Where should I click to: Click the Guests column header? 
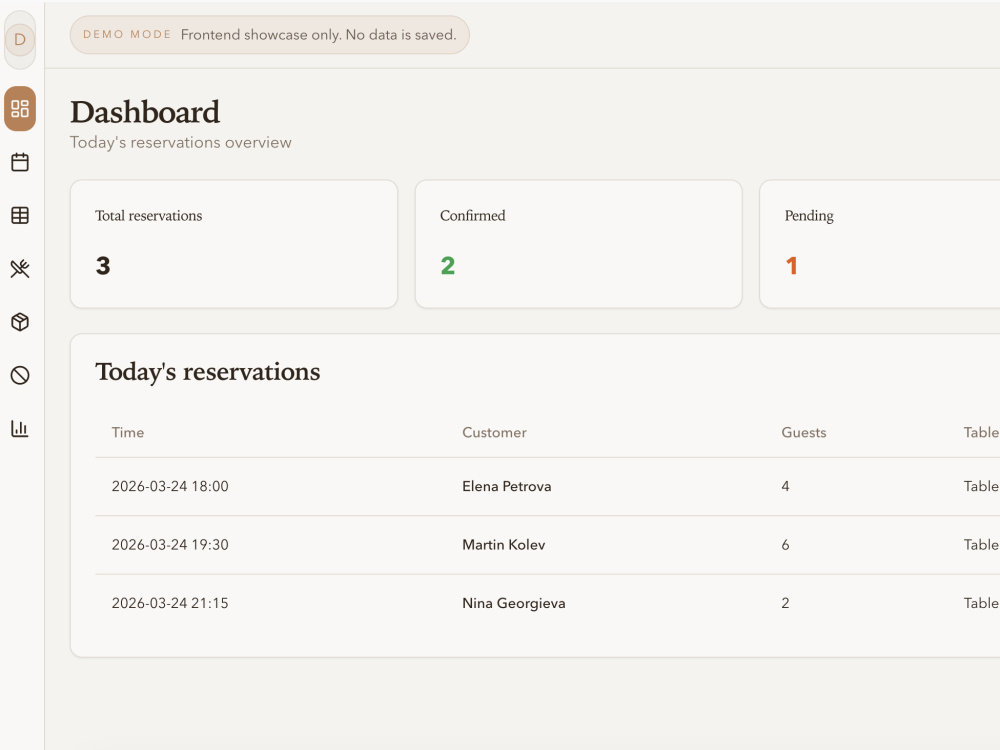click(804, 432)
